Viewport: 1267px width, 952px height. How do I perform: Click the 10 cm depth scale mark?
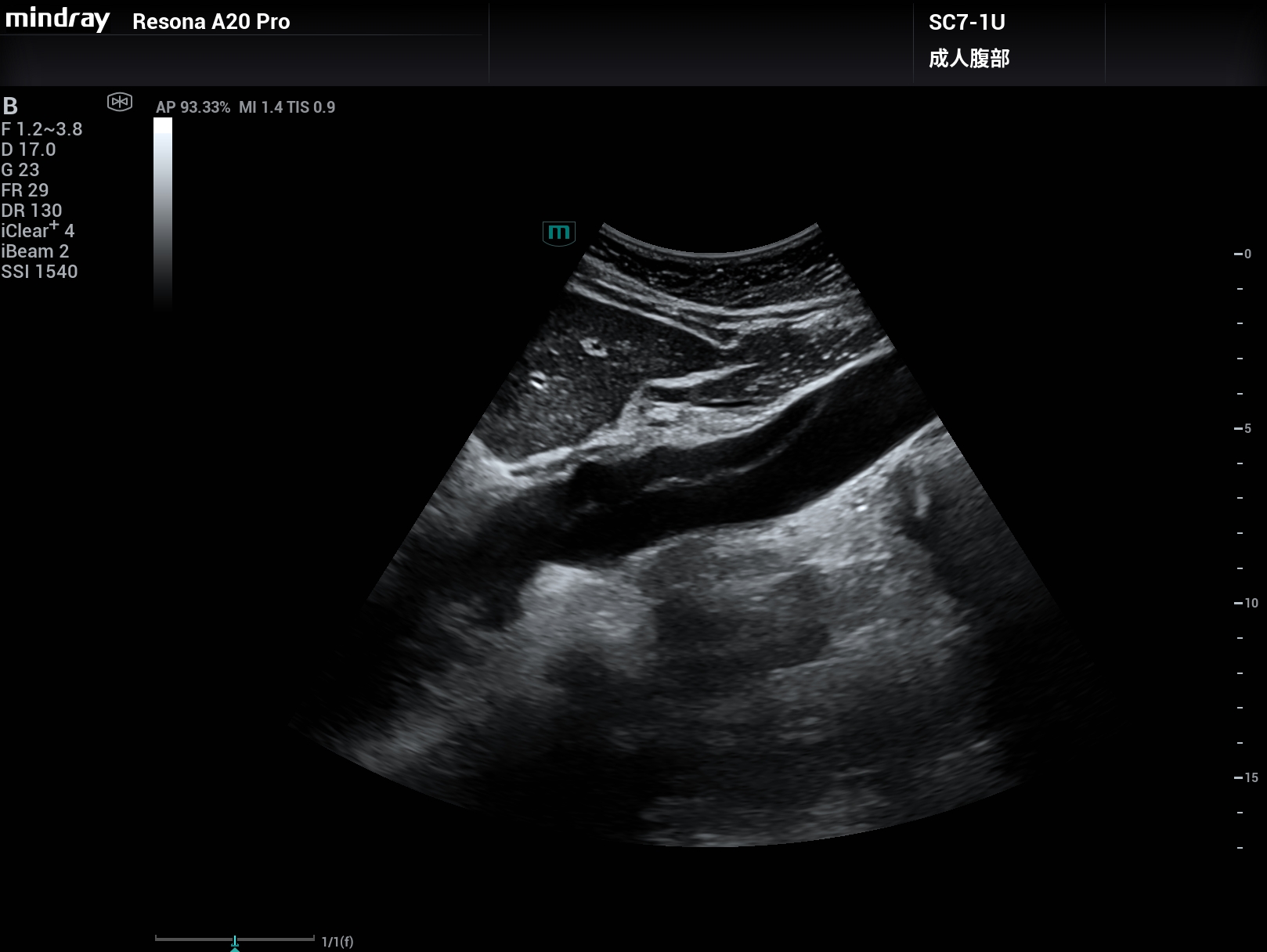pyautogui.click(x=1246, y=603)
